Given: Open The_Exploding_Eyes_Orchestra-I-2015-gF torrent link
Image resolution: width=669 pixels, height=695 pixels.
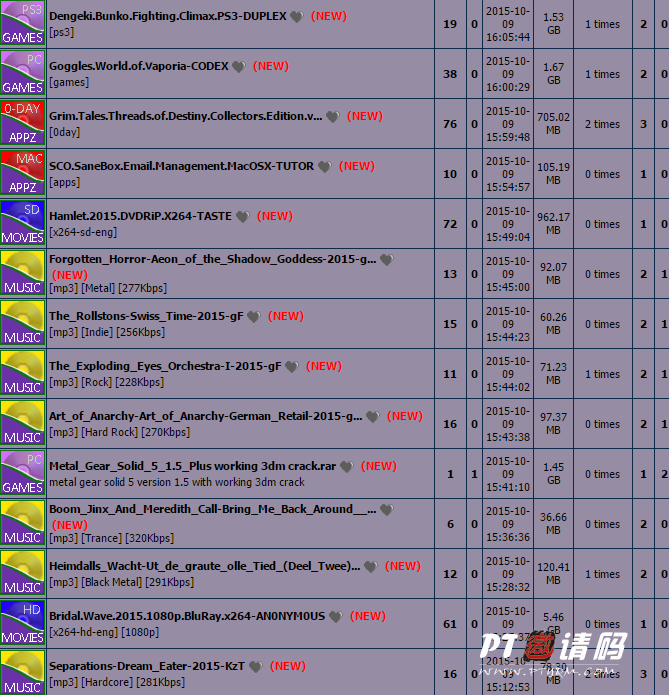Looking at the screenshot, I should (x=165, y=367).
